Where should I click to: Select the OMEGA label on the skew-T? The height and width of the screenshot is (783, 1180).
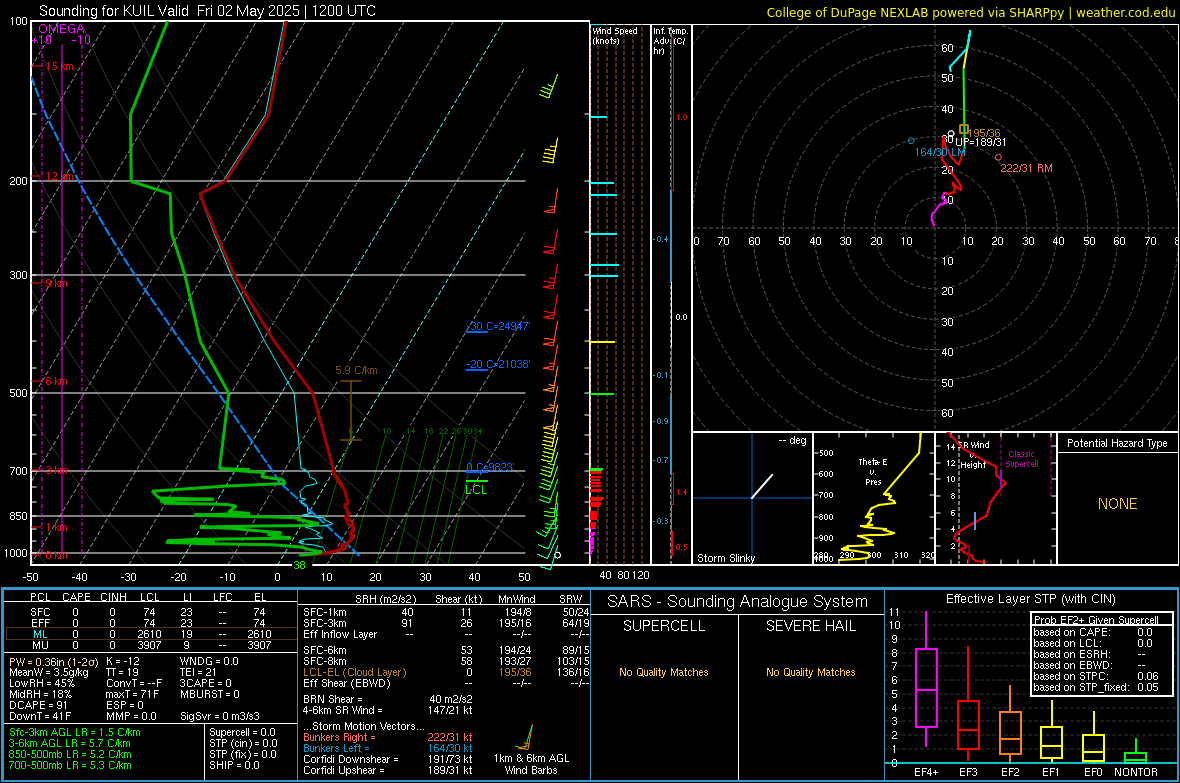pos(62,29)
